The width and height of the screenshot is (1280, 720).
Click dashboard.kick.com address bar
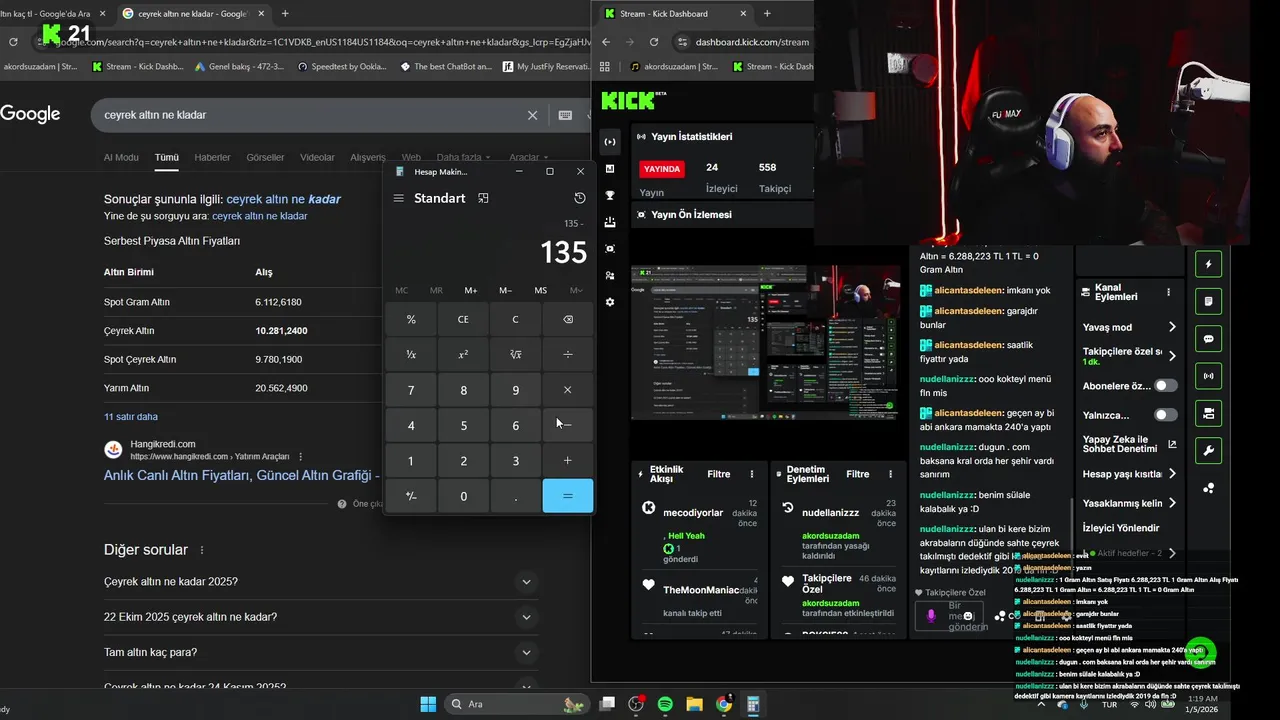750,42
